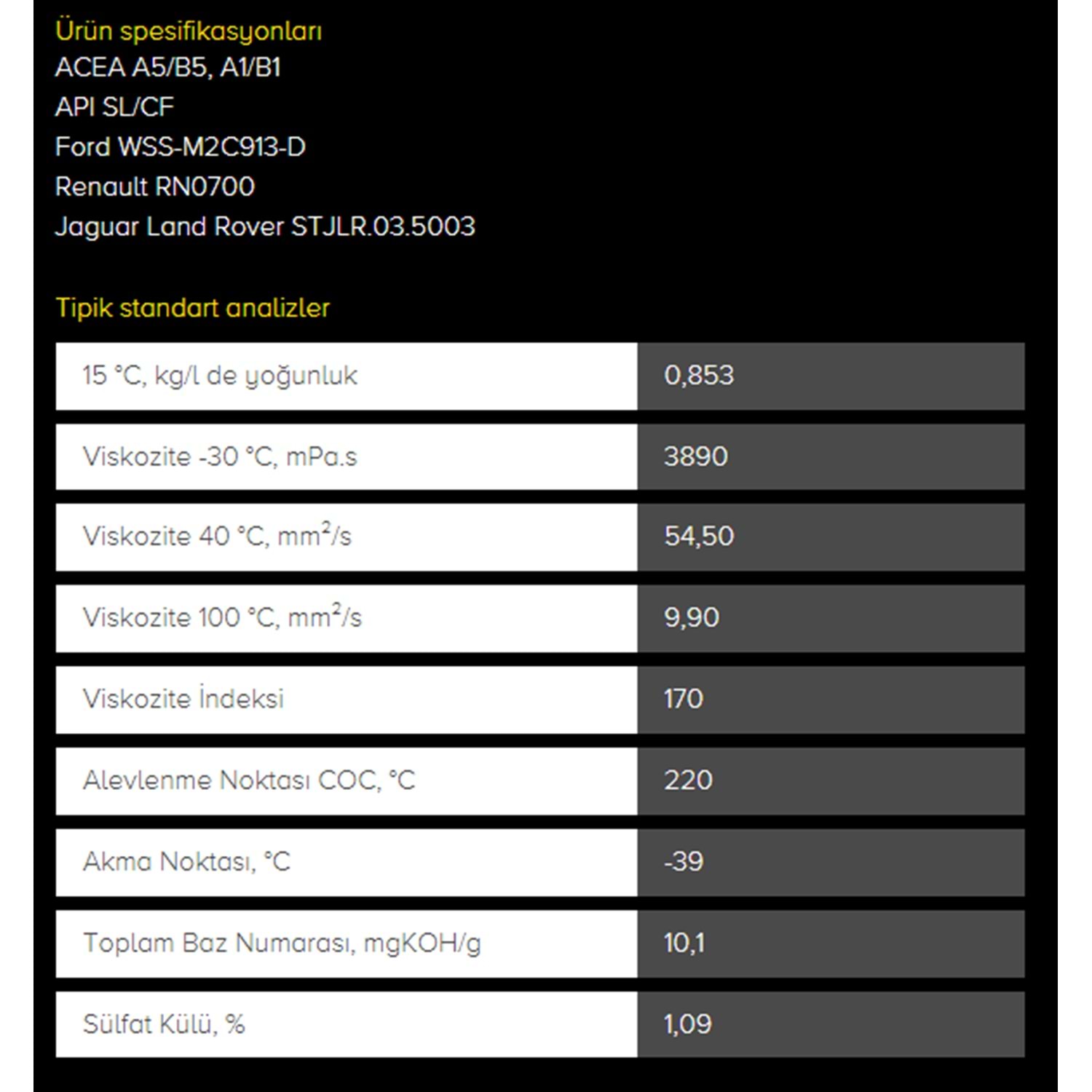Select the ACEA A5/B5, A1/B1 line
Screen dimensions: 1092x1092
(168, 68)
